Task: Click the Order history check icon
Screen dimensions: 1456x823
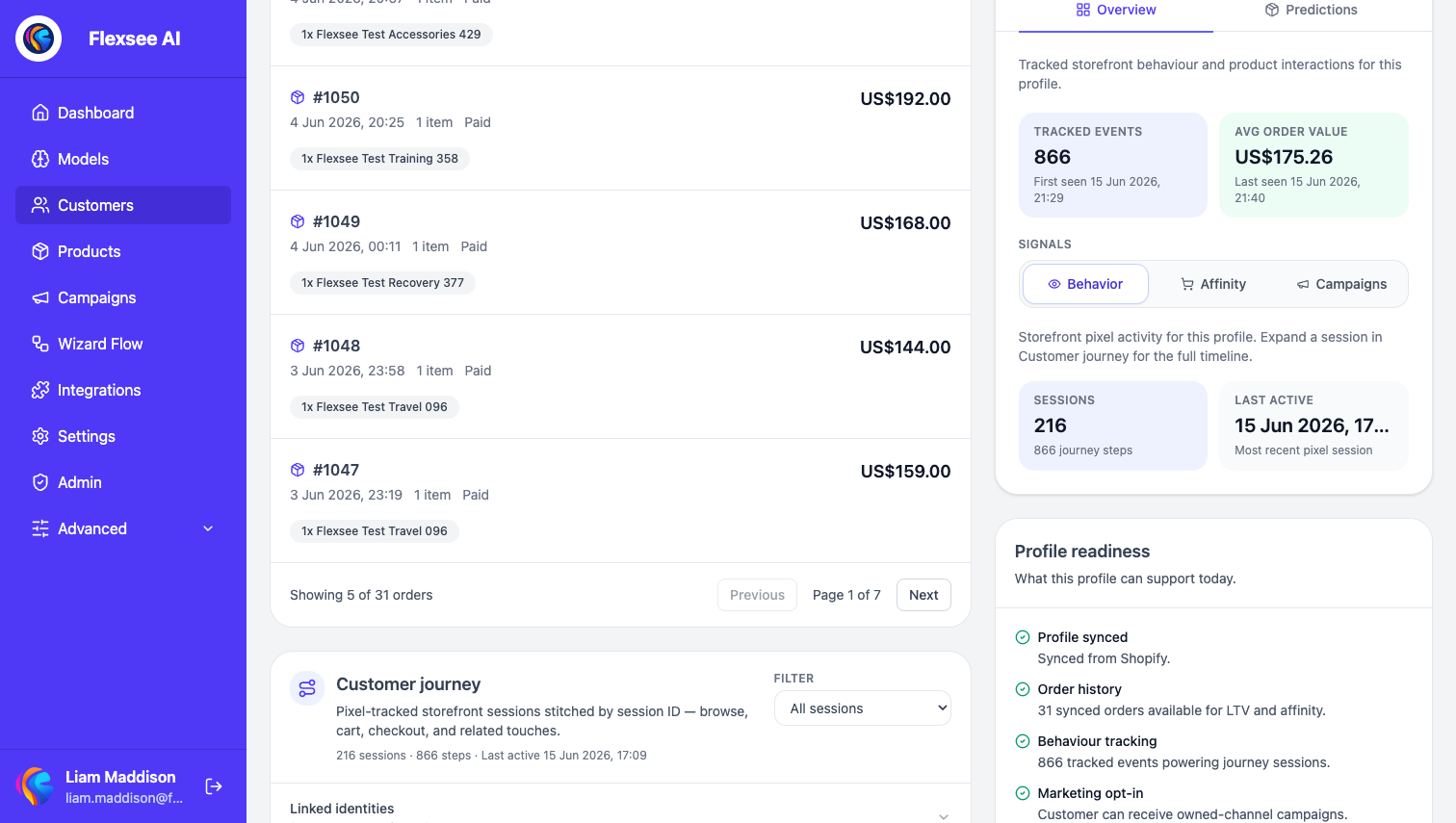Action: coord(1023,689)
